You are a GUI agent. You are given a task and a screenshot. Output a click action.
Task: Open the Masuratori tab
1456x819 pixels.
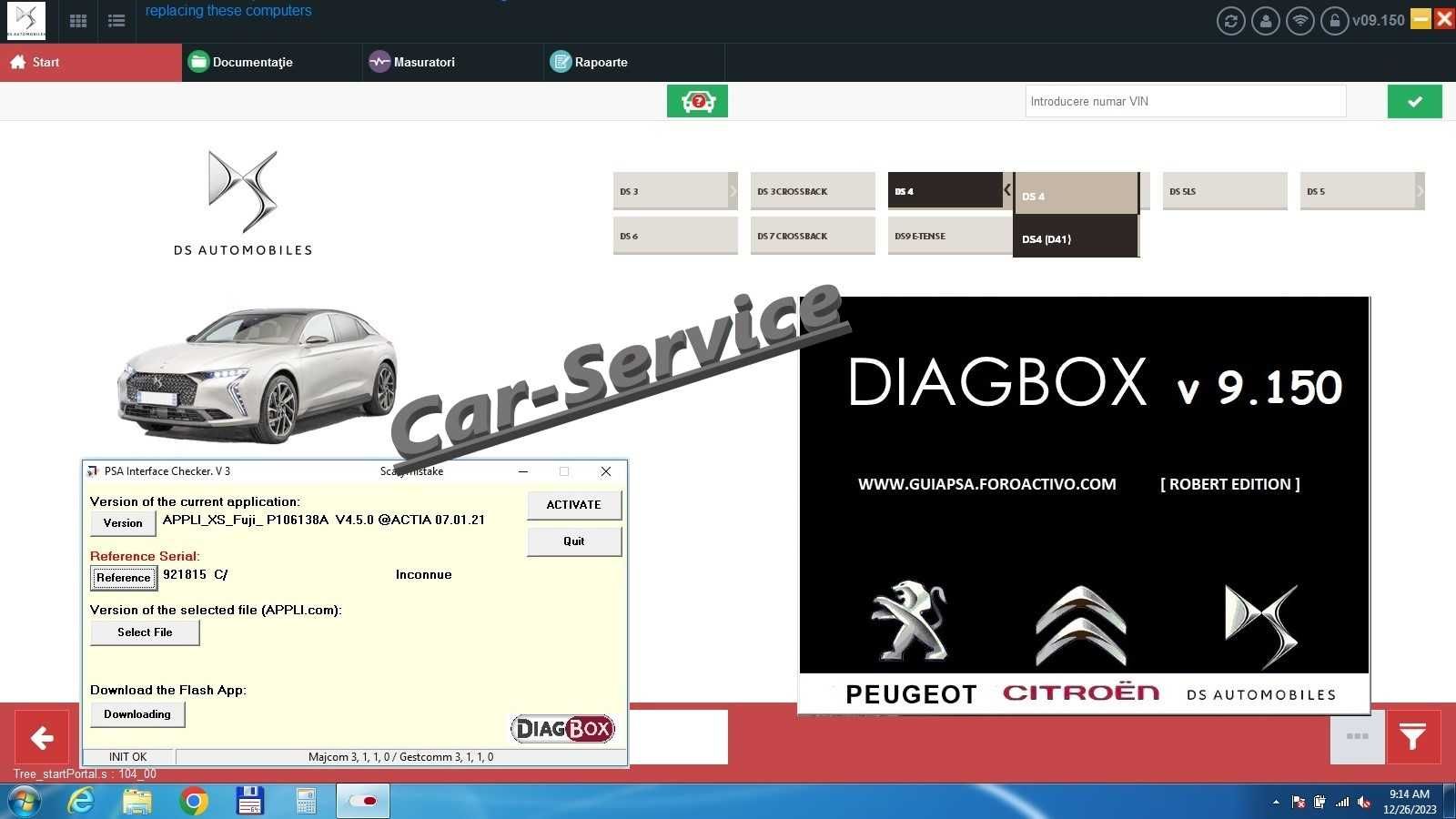(x=453, y=62)
